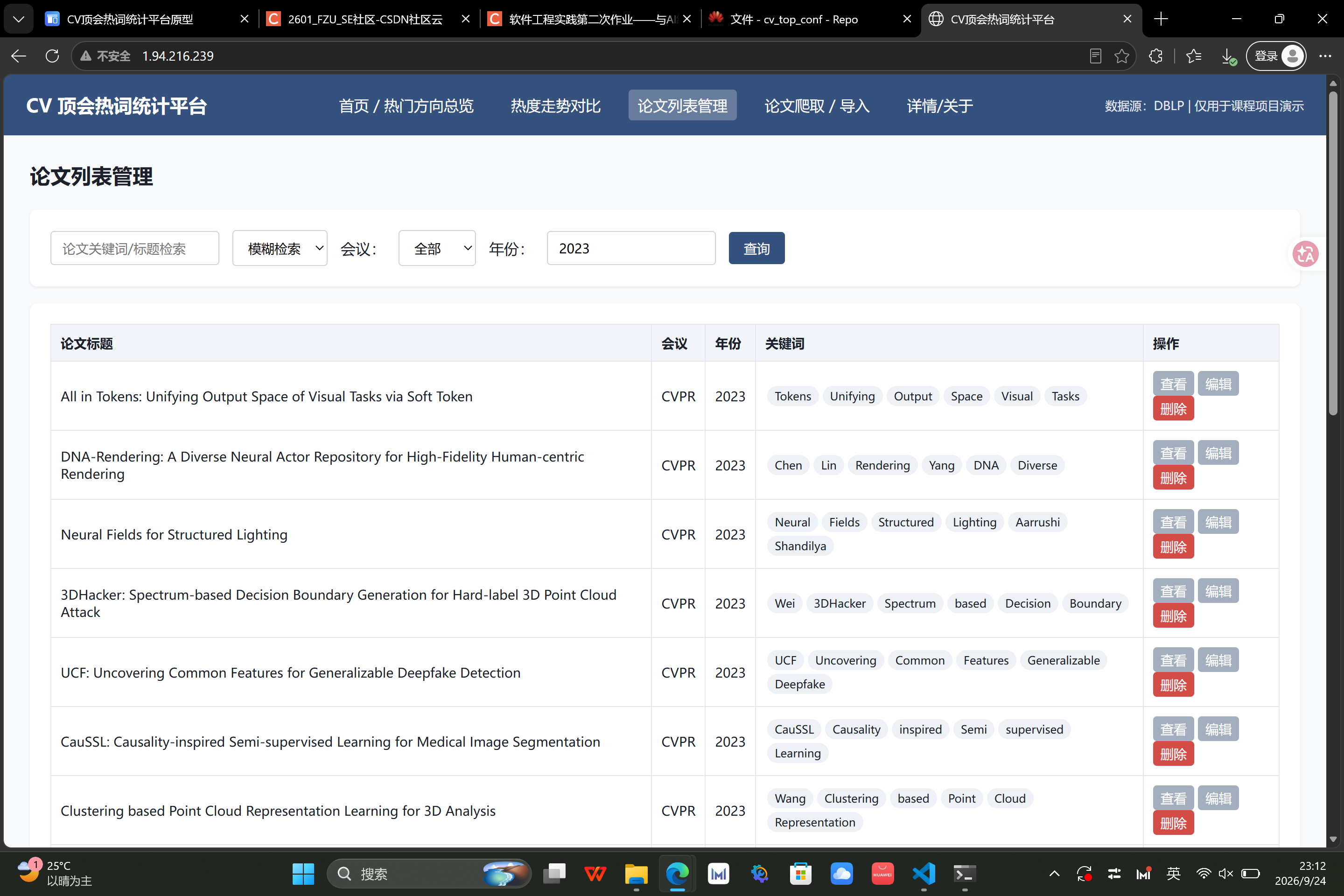Screen dimensions: 1344x896
Task: Show hidden system tray icons chevron
Action: tap(1054, 873)
